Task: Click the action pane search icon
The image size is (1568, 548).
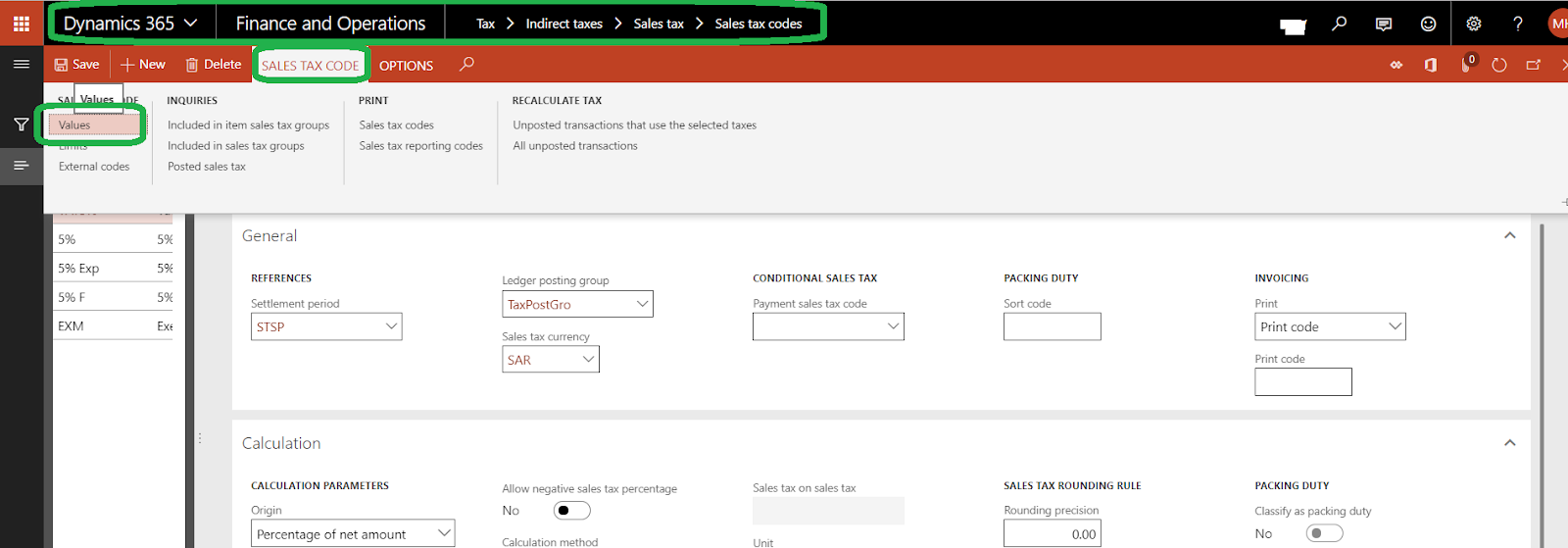Action: (x=466, y=65)
